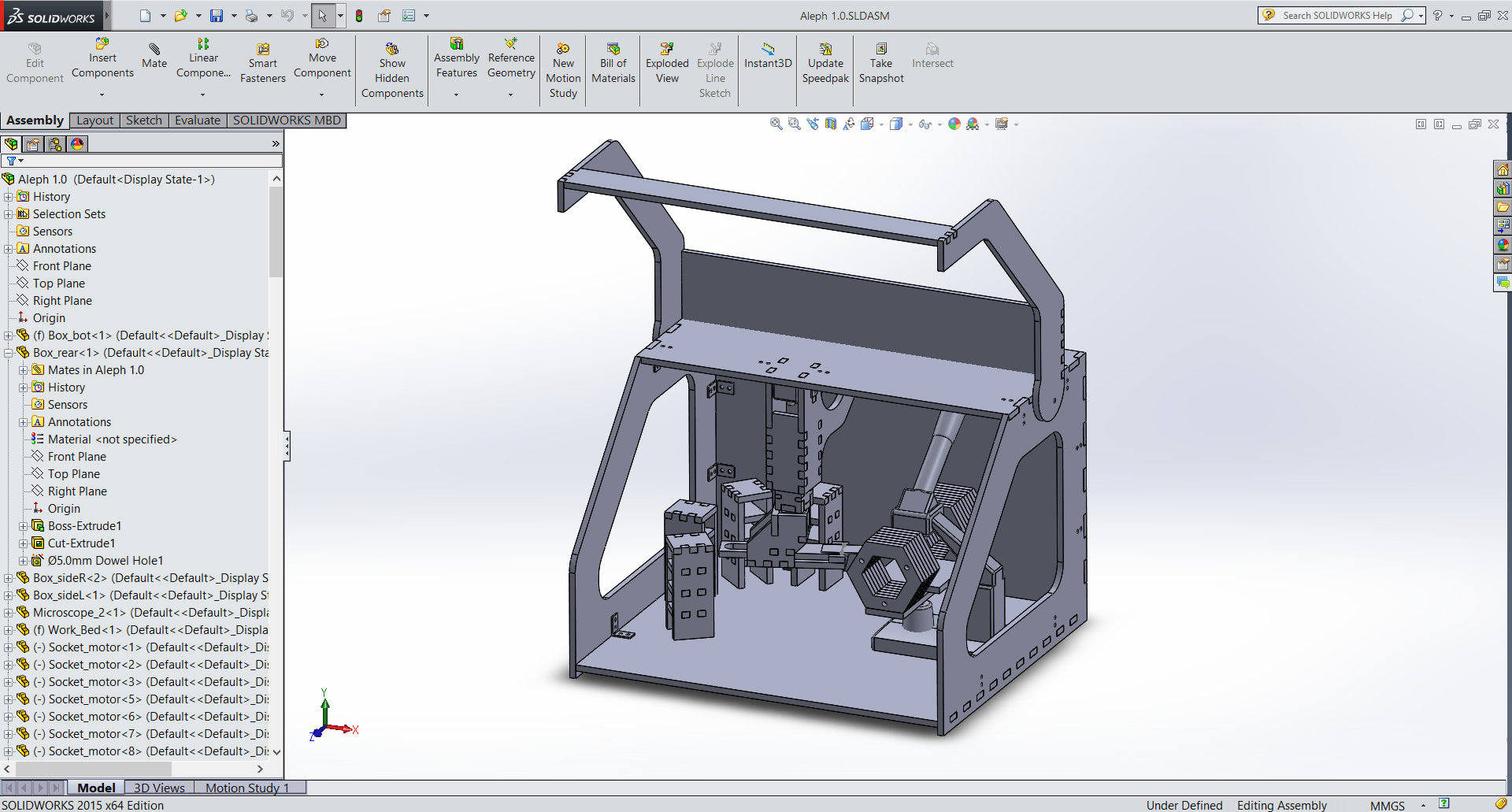
Task: Open the Assembly Features dropdown arrow
Action: (x=456, y=95)
